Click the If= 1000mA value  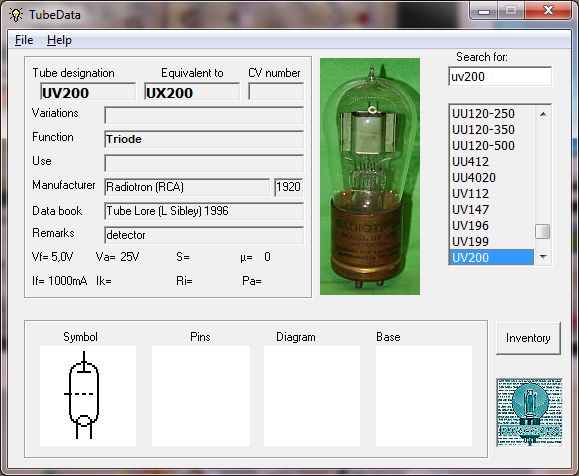tap(59, 281)
